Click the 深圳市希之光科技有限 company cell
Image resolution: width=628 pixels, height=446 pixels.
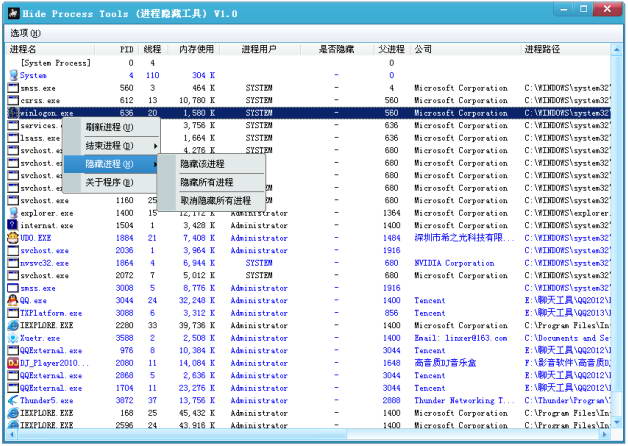click(464, 238)
